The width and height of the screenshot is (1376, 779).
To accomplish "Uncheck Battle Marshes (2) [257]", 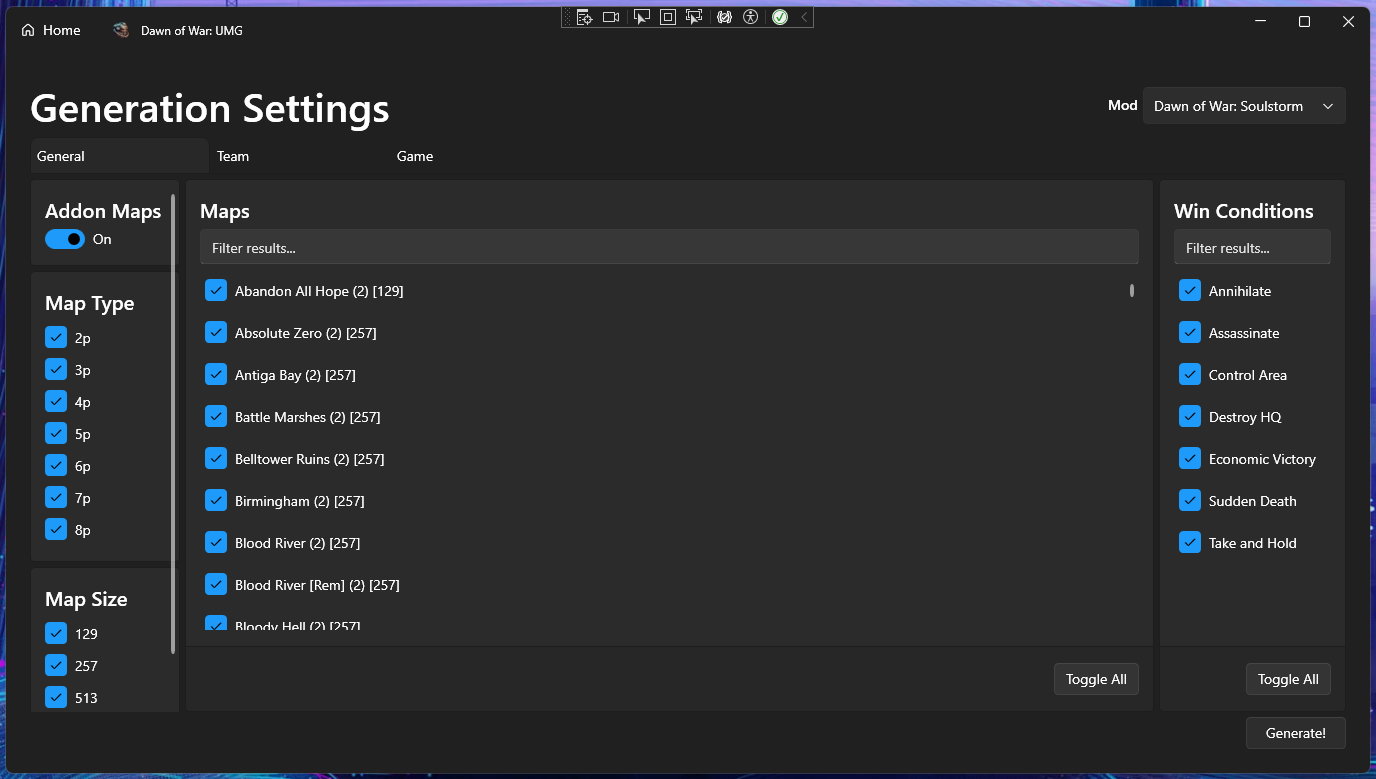I will coord(216,416).
